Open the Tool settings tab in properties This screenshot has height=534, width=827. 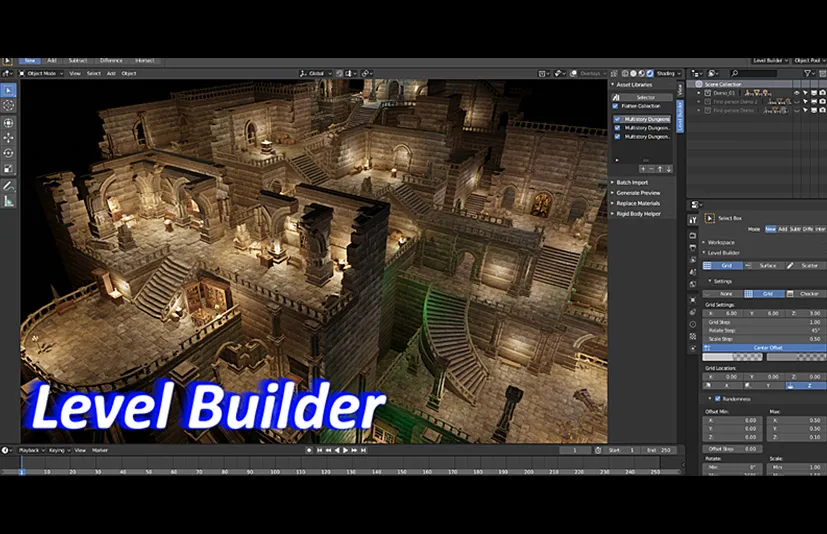click(693, 220)
